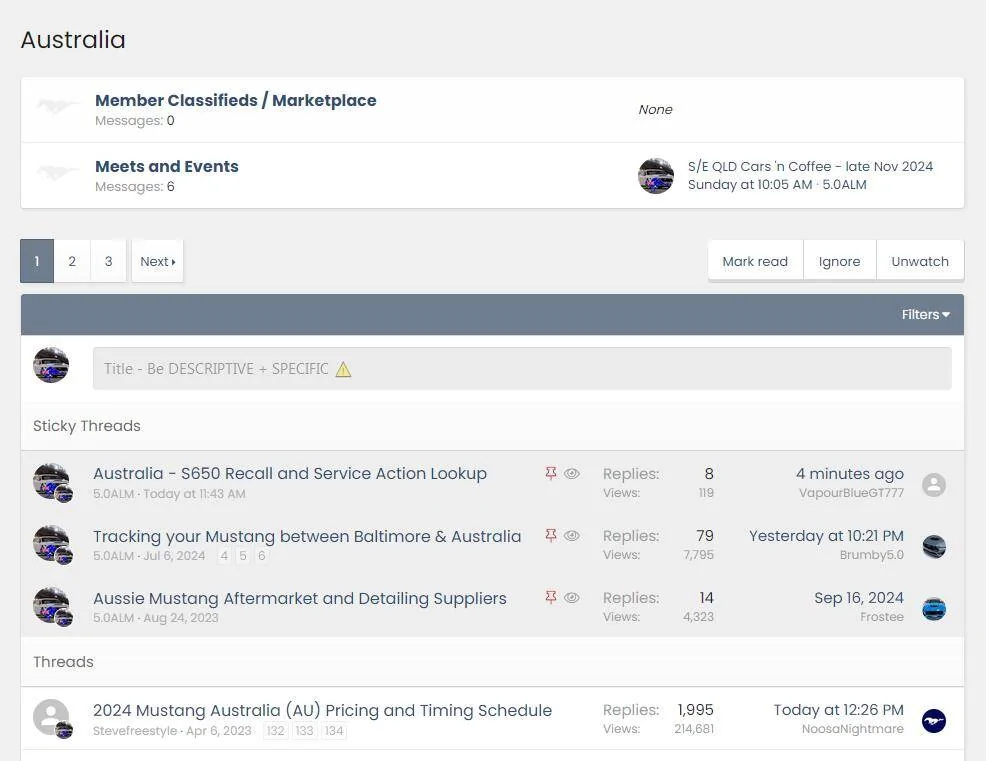Open Aussie Mustang Aftermarket and Detailing Suppliers thread

pyautogui.click(x=300, y=598)
